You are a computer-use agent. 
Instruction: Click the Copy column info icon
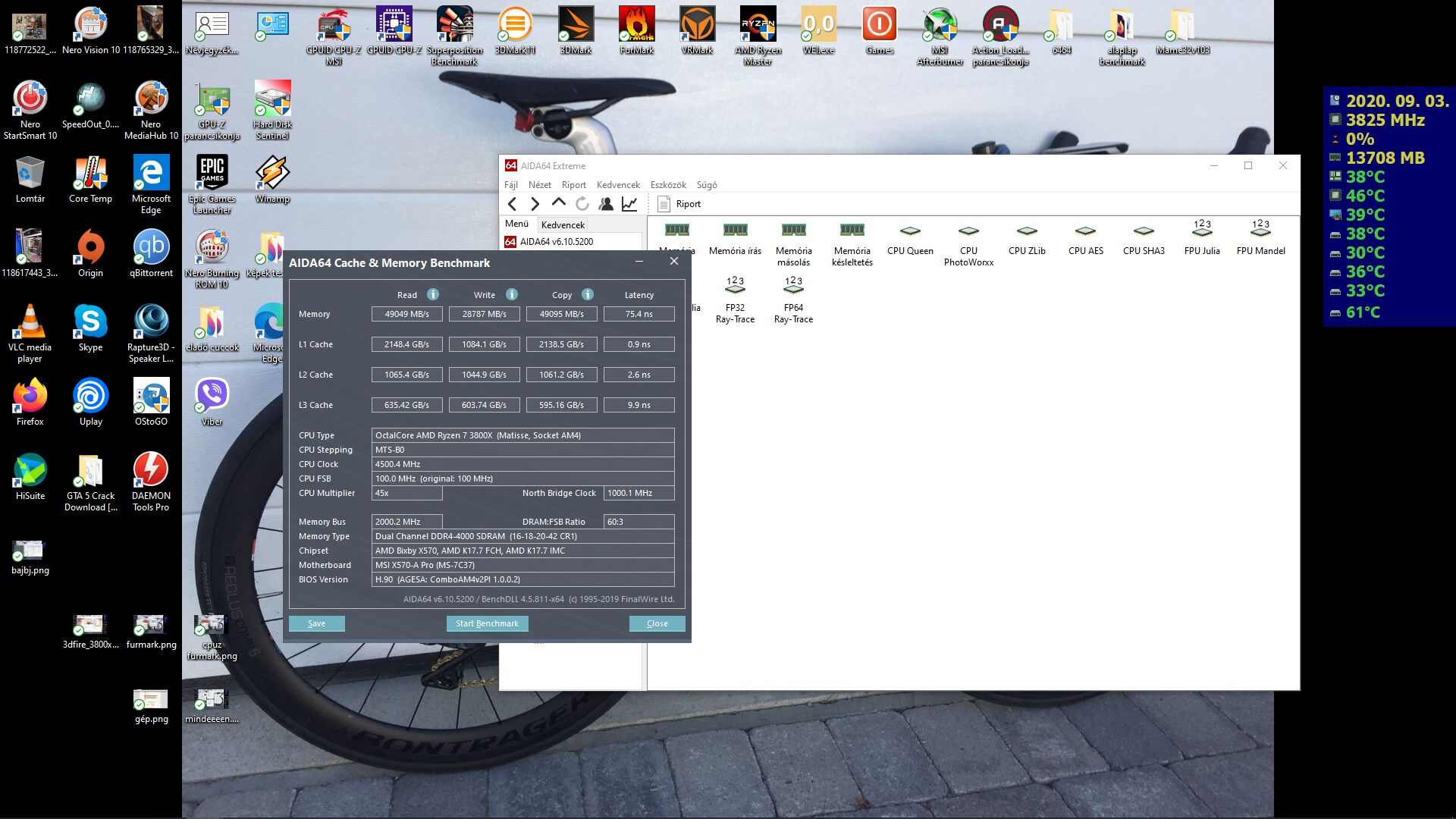588,294
